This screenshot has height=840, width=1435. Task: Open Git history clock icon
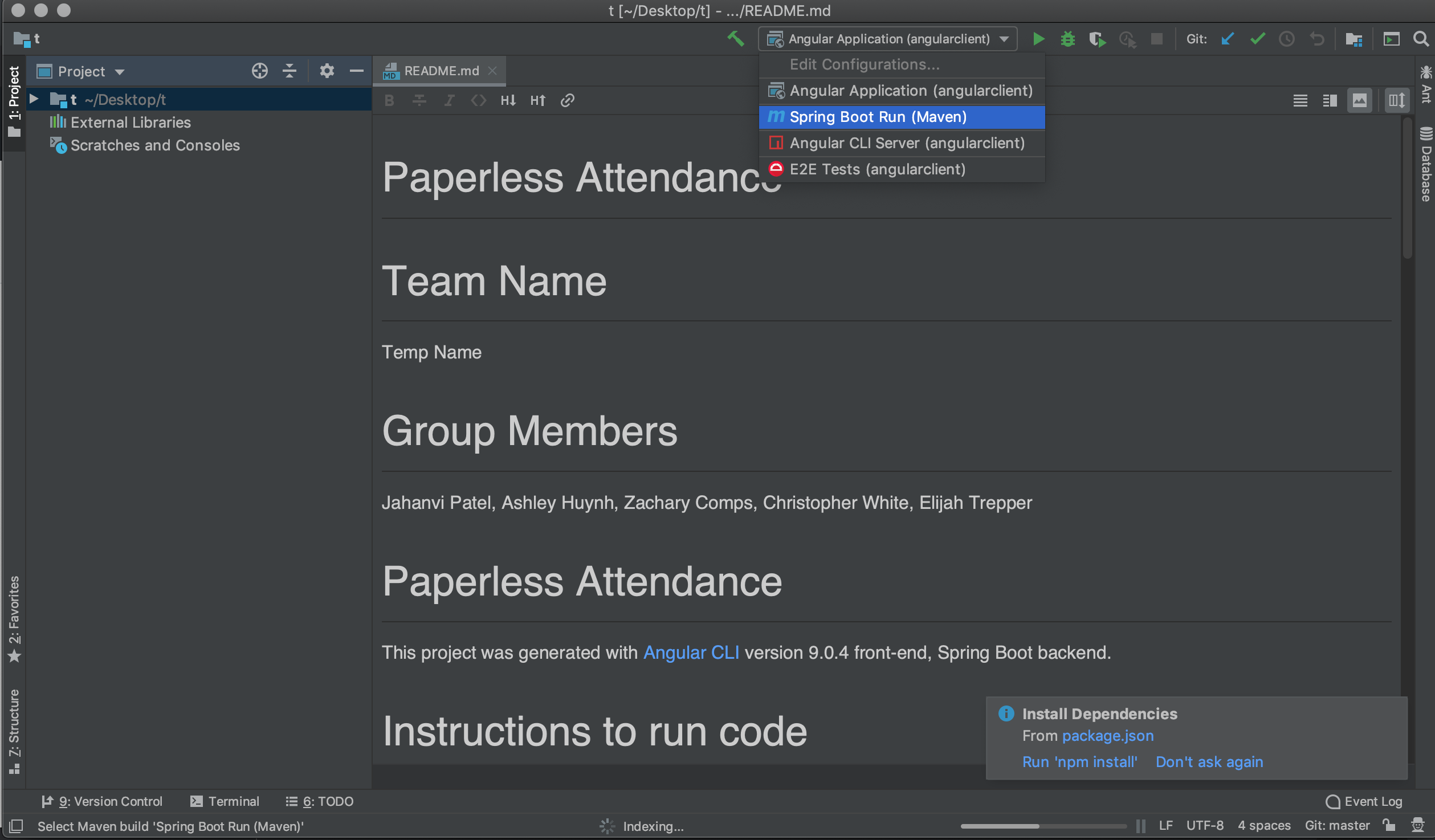pos(1287,39)
